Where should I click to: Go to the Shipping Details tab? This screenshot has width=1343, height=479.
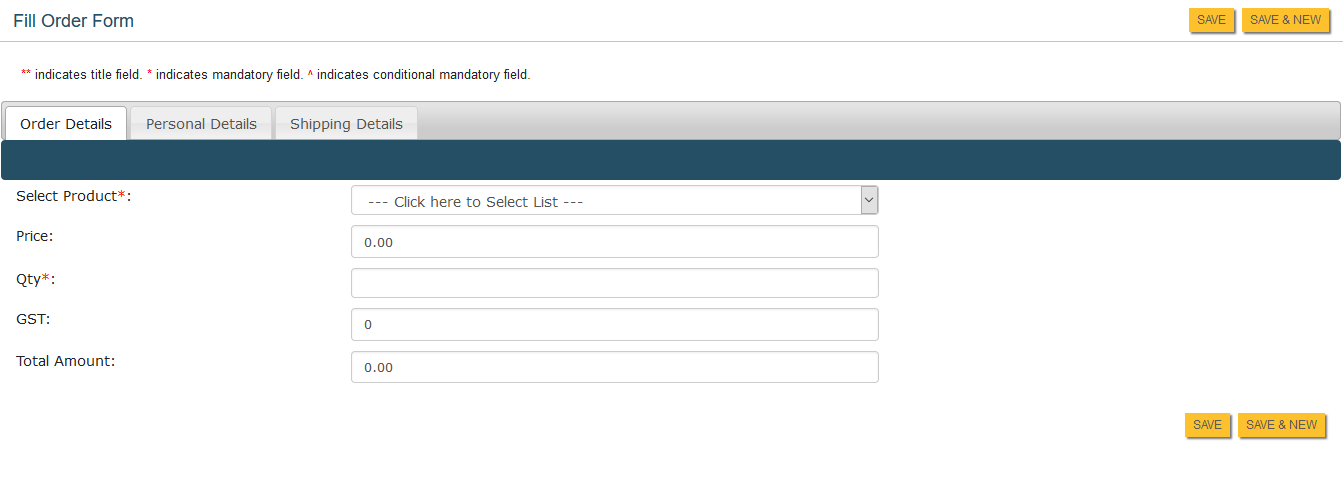click(346, 124)
